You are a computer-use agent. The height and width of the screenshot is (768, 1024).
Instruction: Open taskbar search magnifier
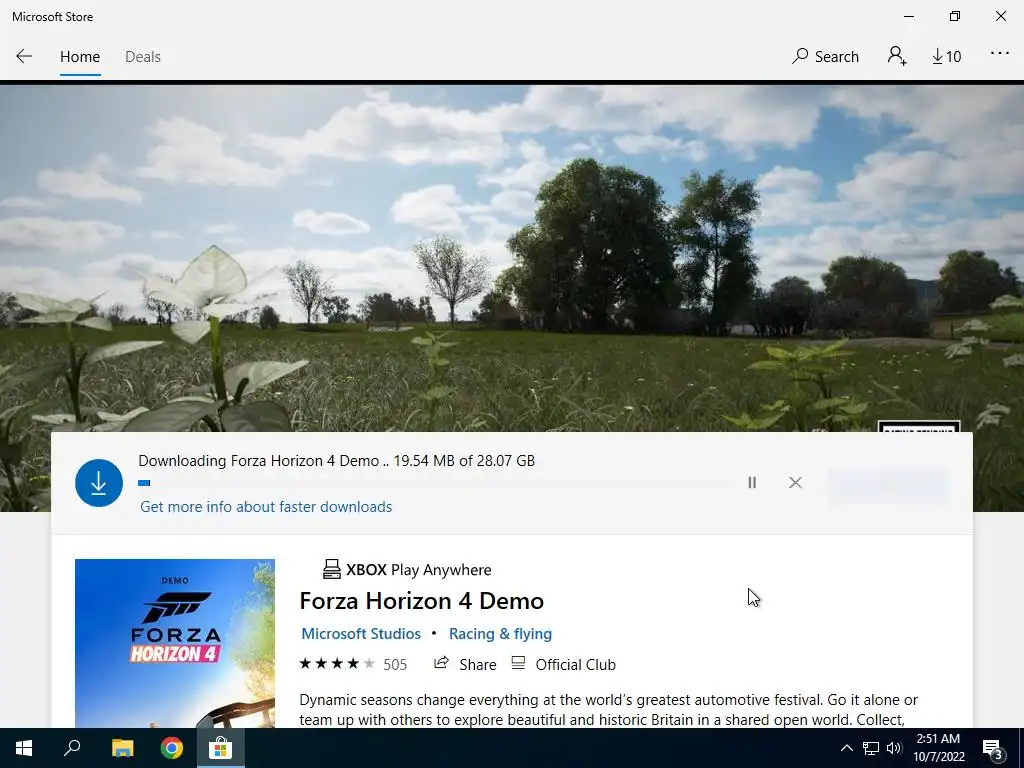pos(72,748)
